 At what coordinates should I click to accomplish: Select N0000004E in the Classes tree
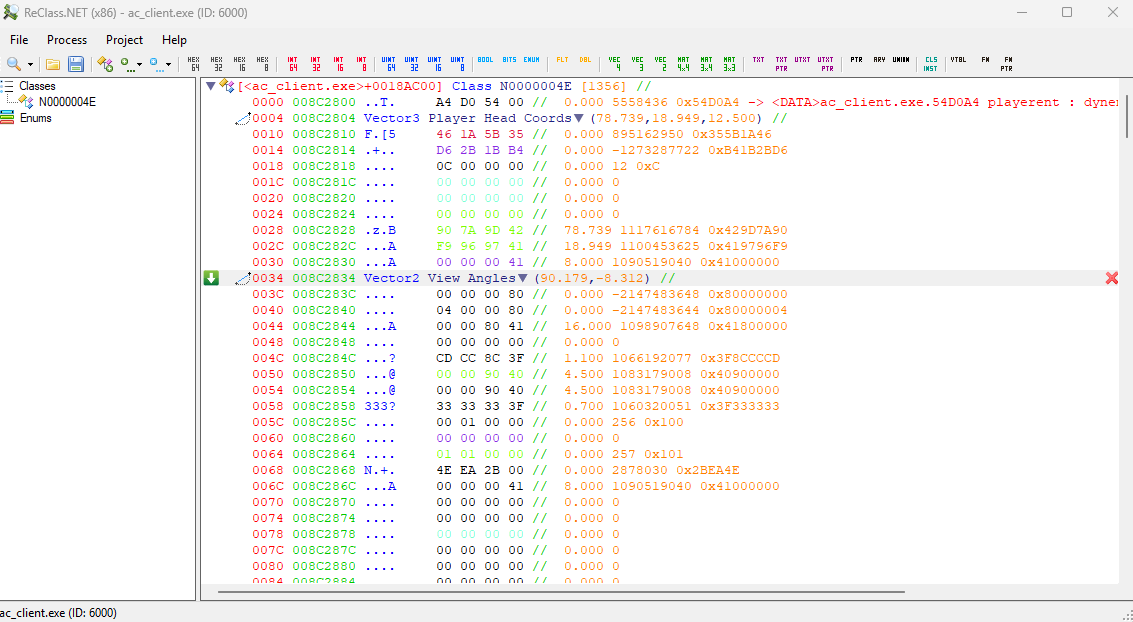pos(67,102)
